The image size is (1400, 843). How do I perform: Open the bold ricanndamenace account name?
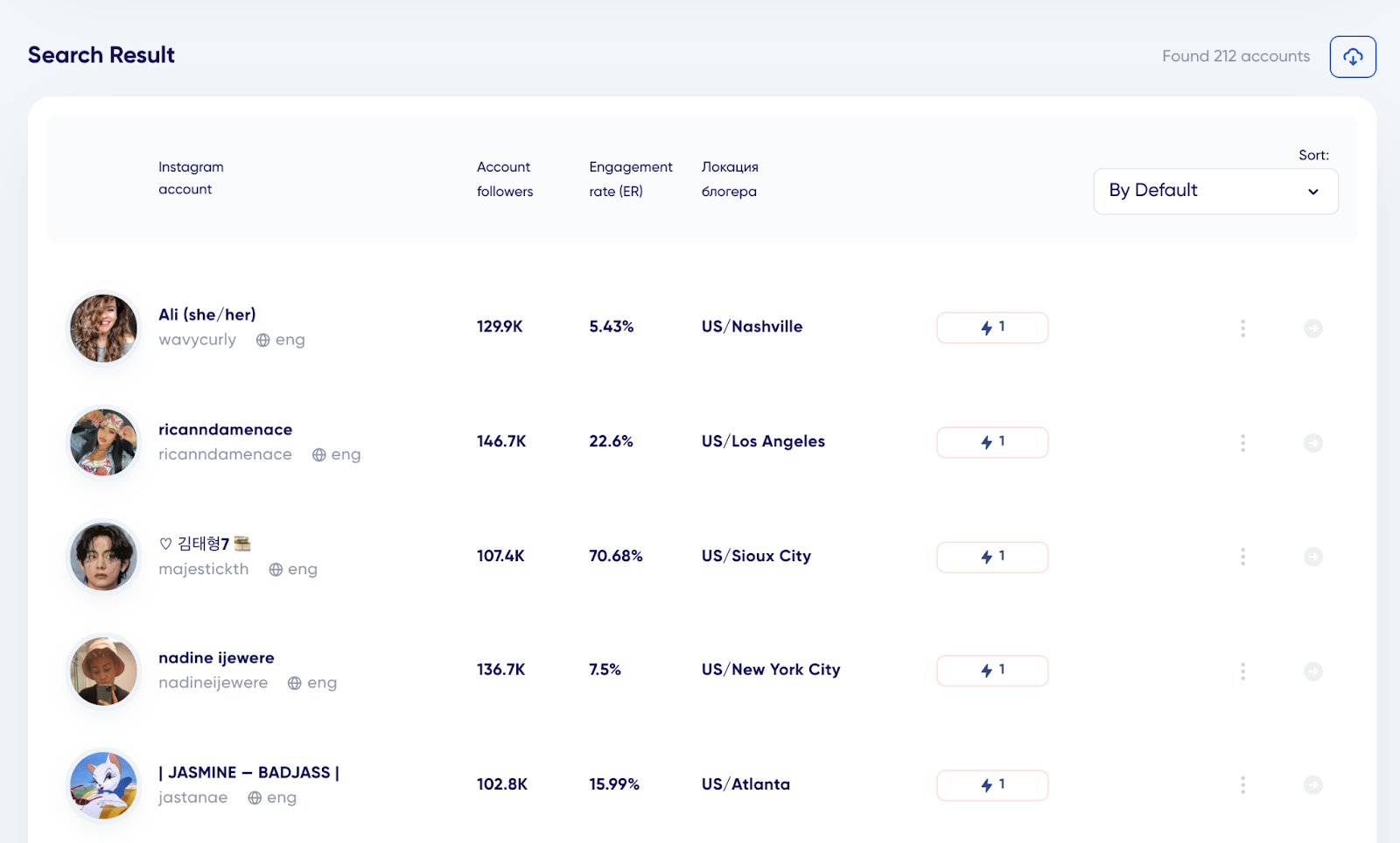(x=226, y=430)
